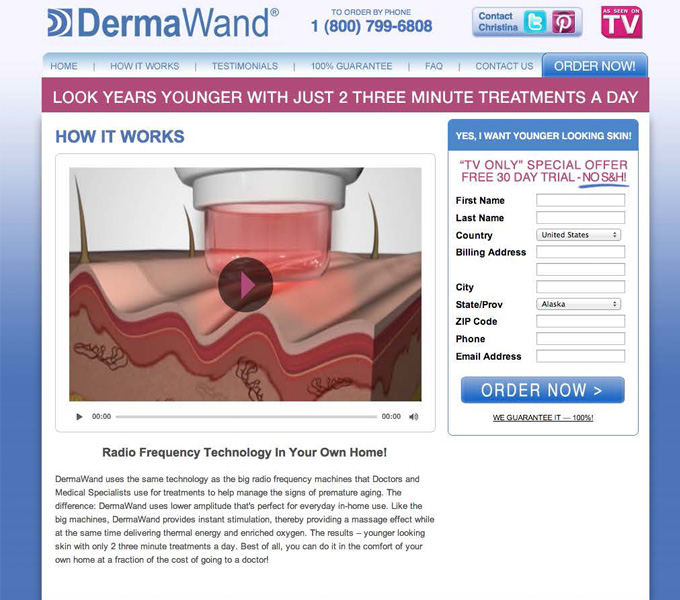Open the Pinterest icon link
This screenshot has width=680, height=600.
pyautogui.click(x=563, y=22)
